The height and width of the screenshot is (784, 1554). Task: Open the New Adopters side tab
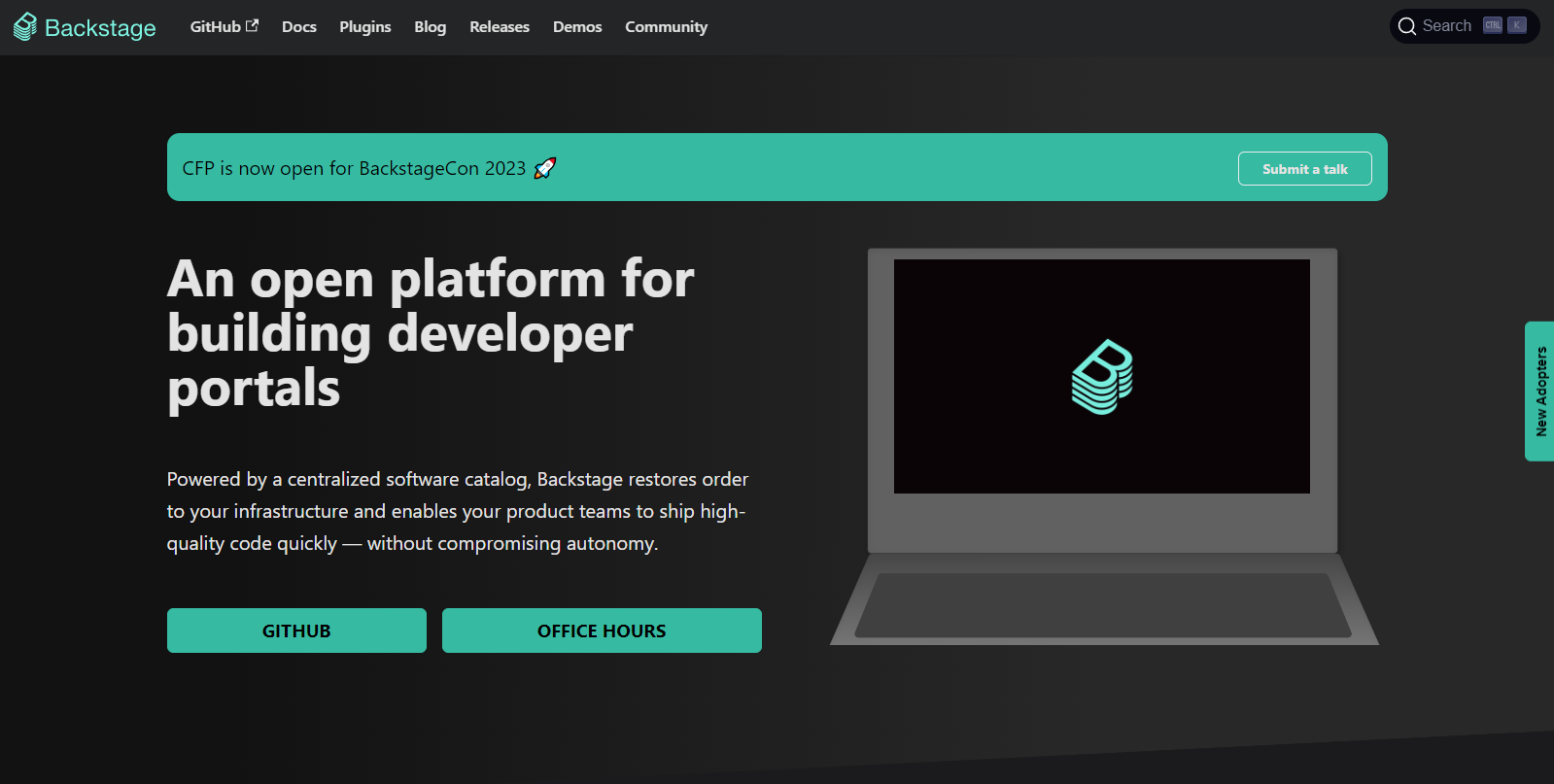[x=1539, y=392]
